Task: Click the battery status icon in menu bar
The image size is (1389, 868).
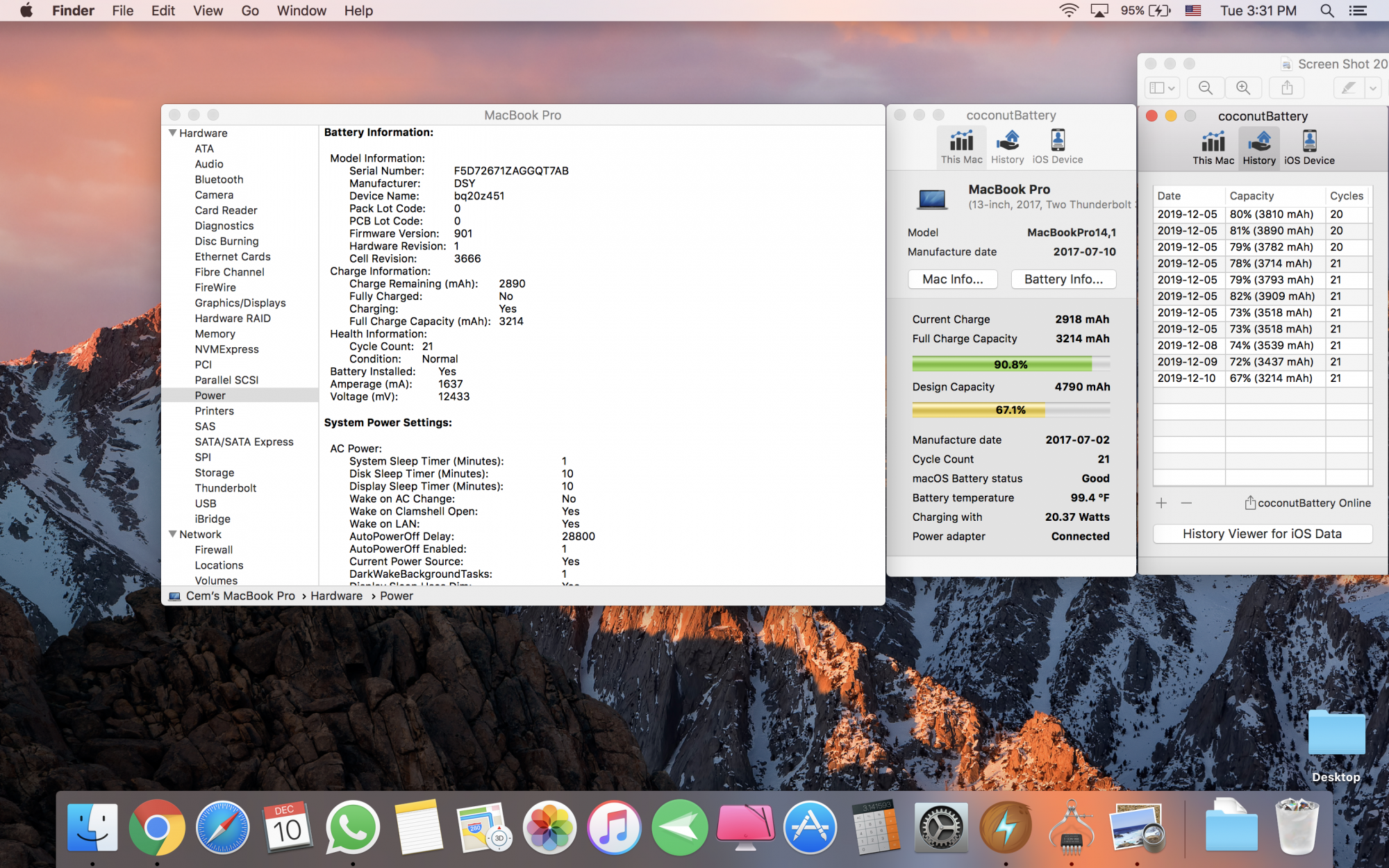Action: point(1161,10)
